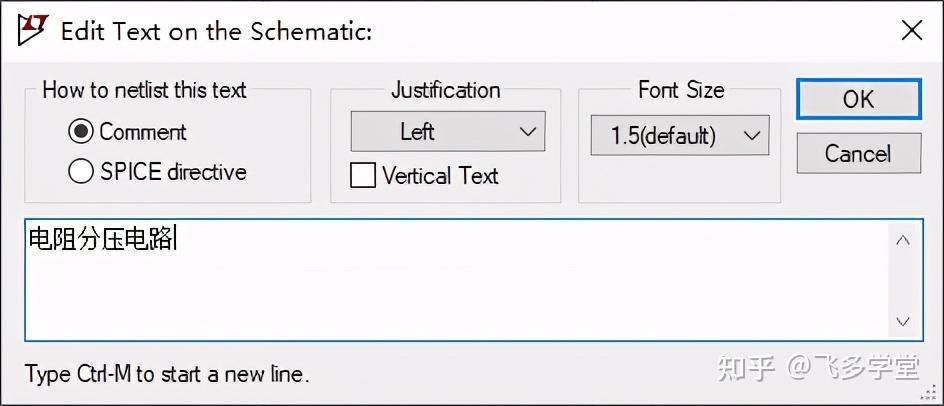Select the Comment radio button

pos(82,132)
